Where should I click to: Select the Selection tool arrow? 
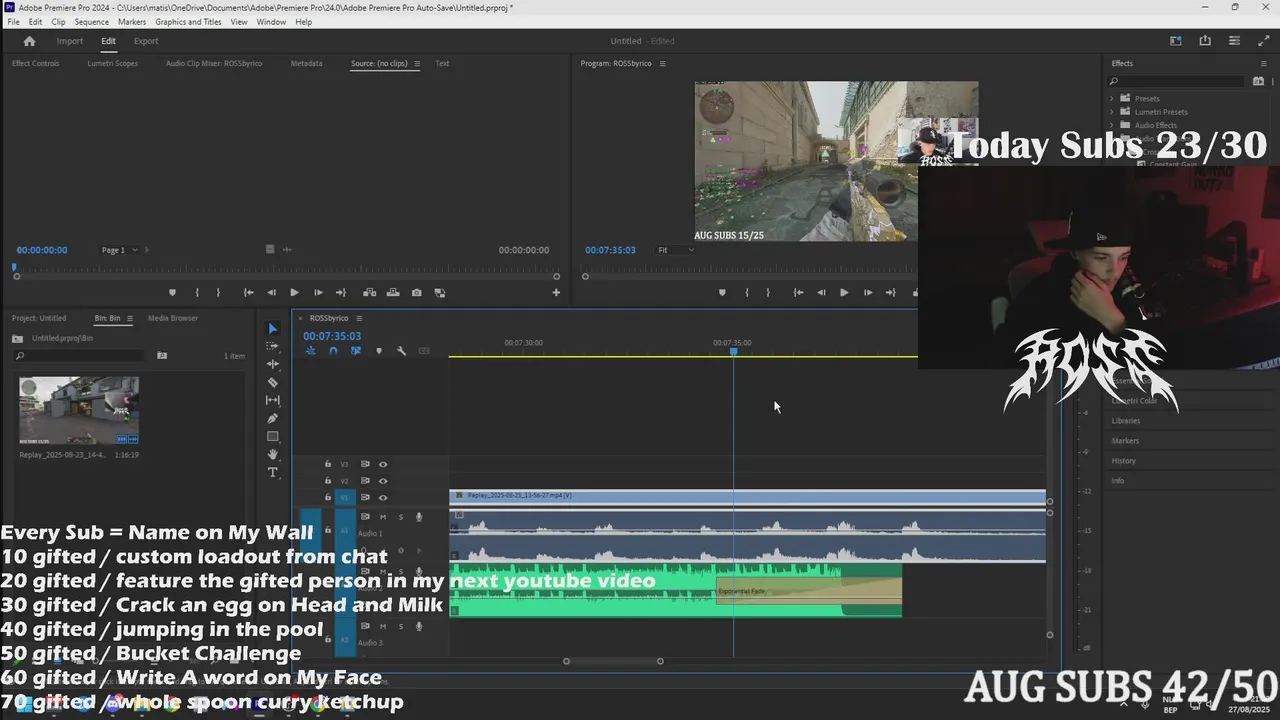pos(272,328)
